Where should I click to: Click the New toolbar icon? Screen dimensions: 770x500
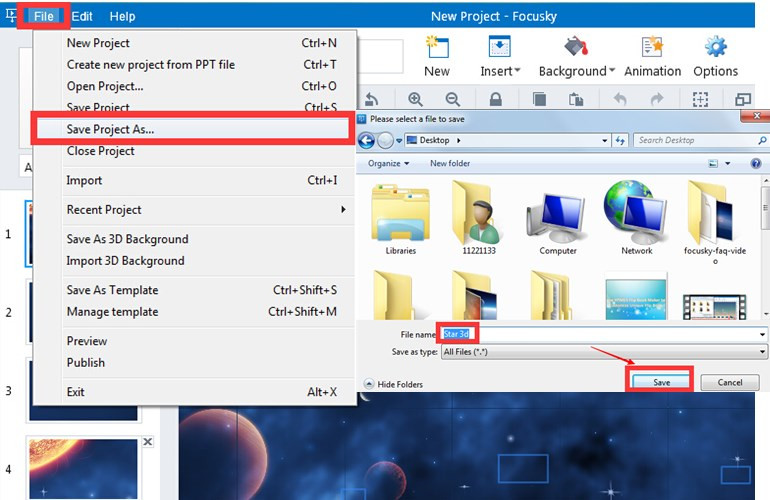point(437,48)
